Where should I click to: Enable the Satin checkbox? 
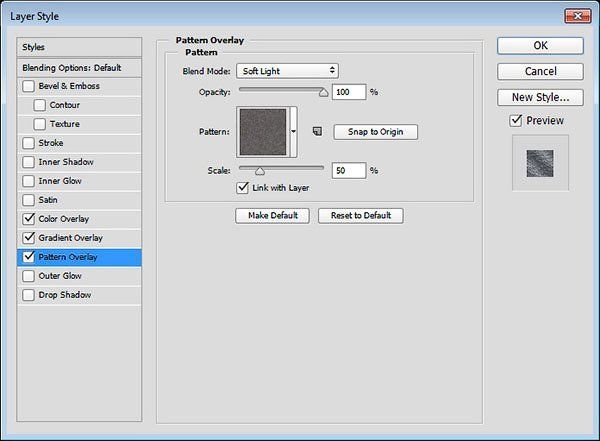coord(28,200)
